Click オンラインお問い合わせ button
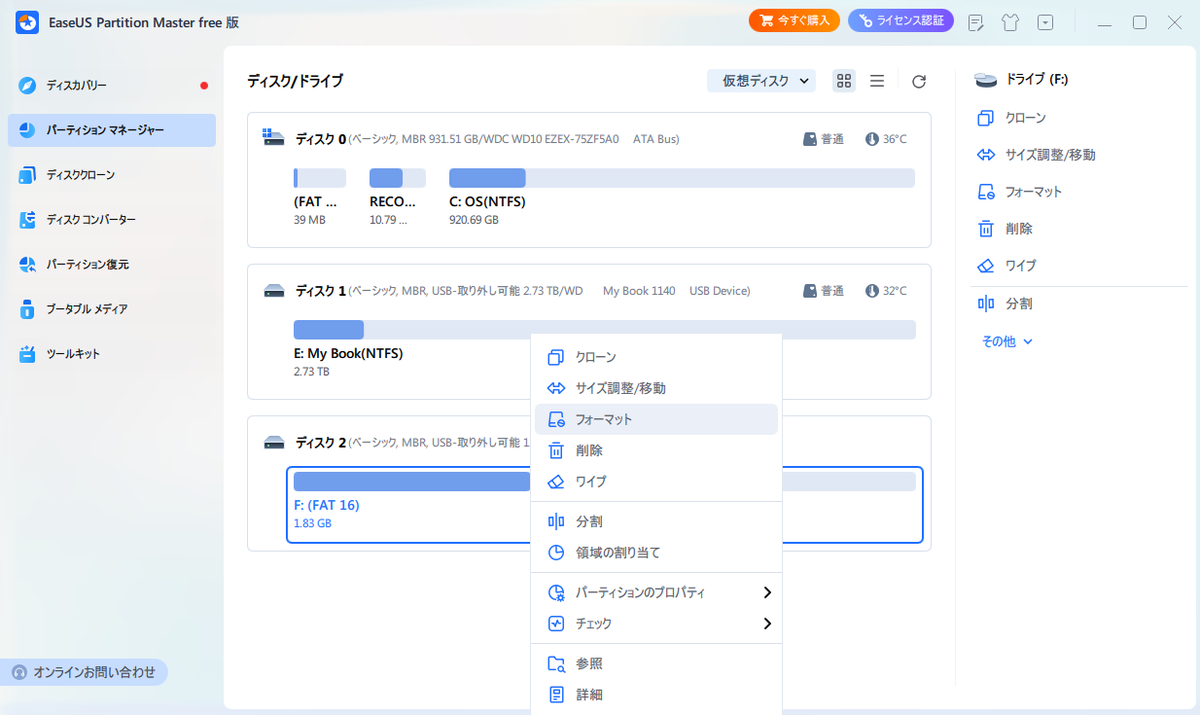Image resolution: width=1200 pixels, height=715 pixels. [x=84, y=672]
